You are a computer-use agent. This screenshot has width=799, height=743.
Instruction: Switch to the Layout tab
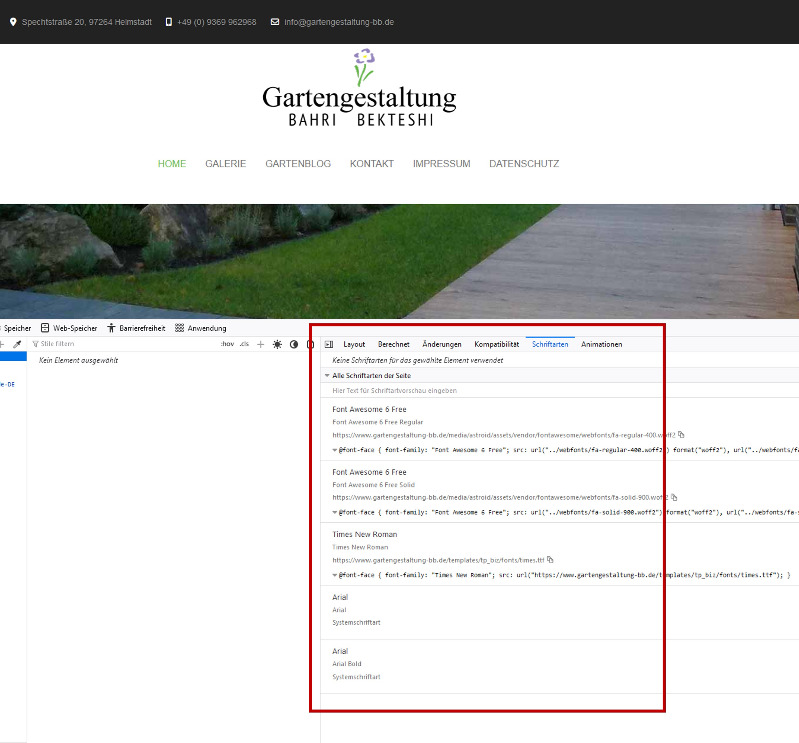pyautogui.click(x=354, y=344)
